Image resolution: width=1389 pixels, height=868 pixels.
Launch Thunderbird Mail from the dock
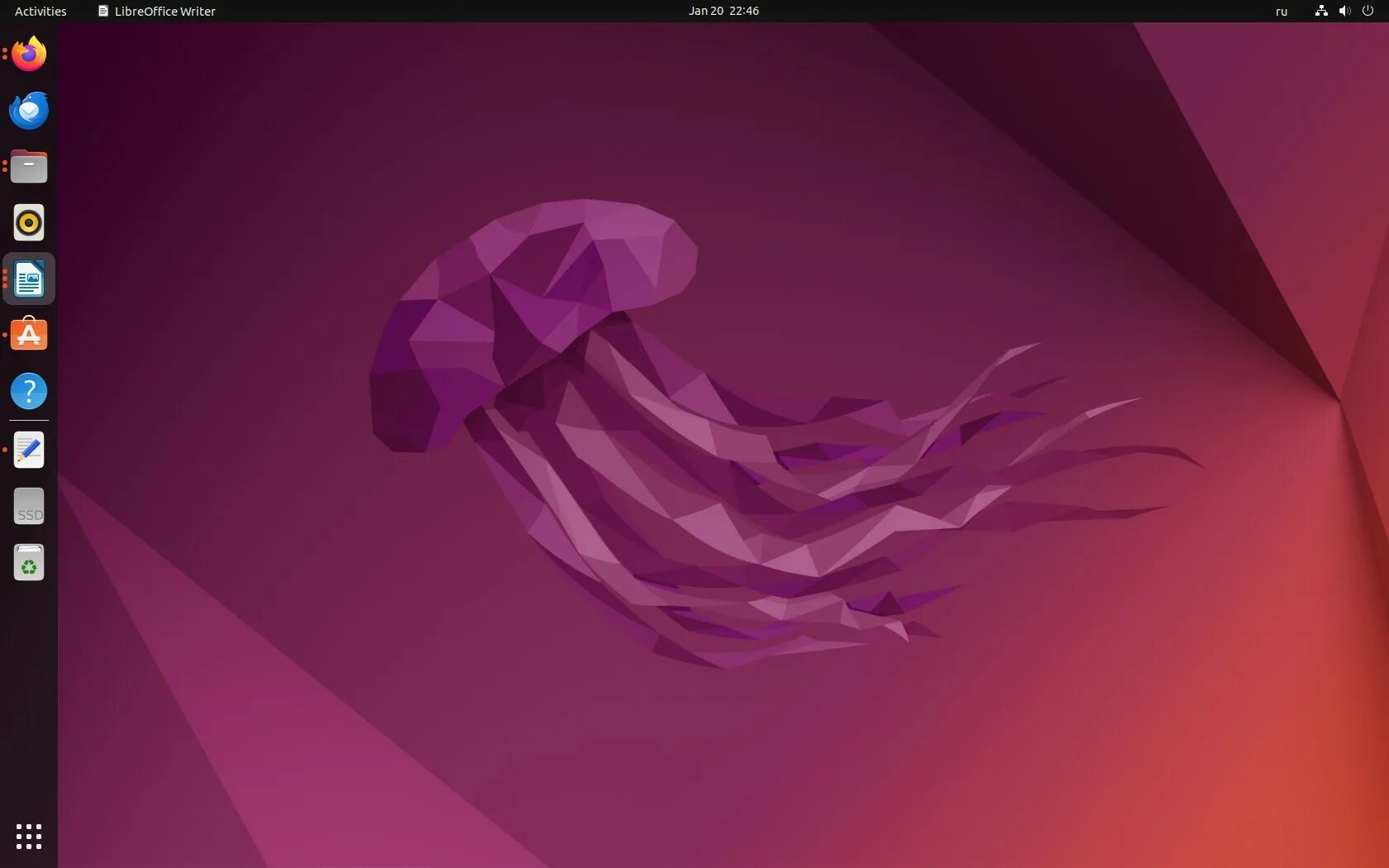[29, 111]
